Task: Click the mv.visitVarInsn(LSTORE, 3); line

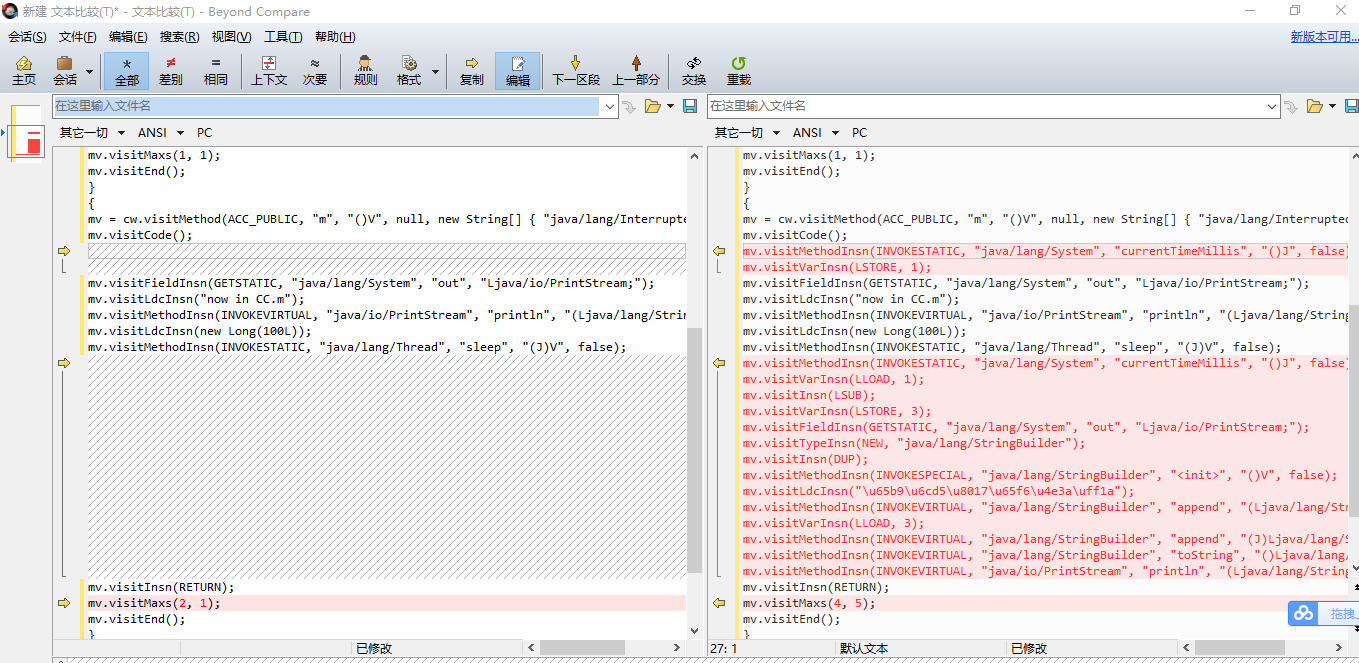Action: (x=836, y=411)
